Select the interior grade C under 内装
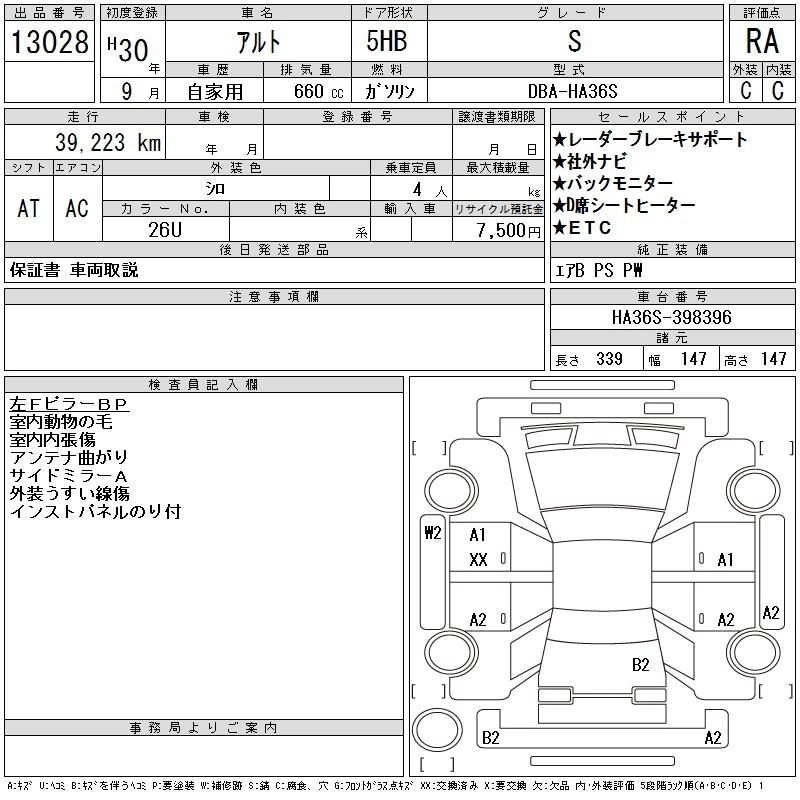This screenshot has height=800, width=800. (x=777, y=89)
